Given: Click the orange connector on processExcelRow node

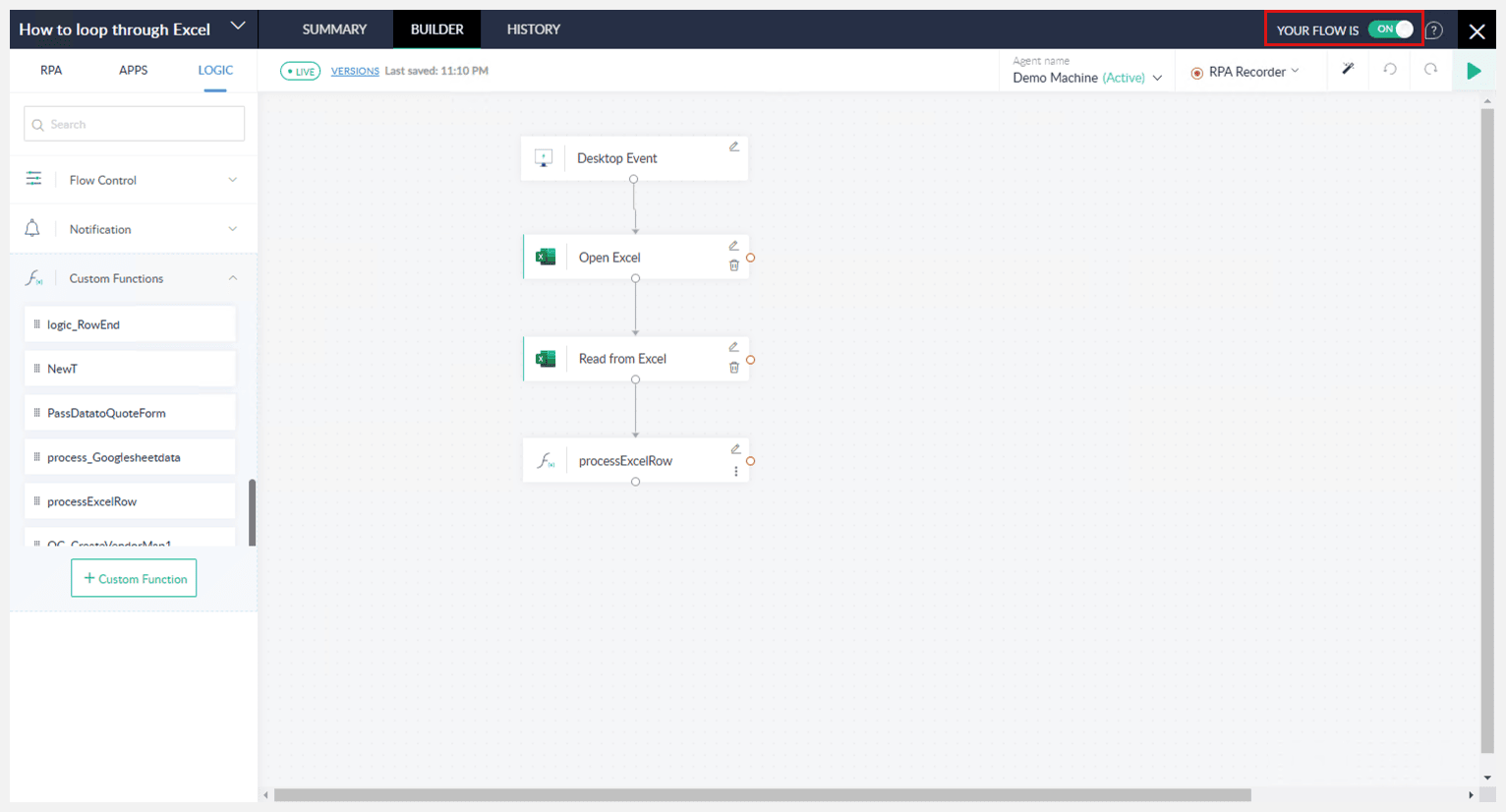Looking at the screenshot, I should 750,461.
